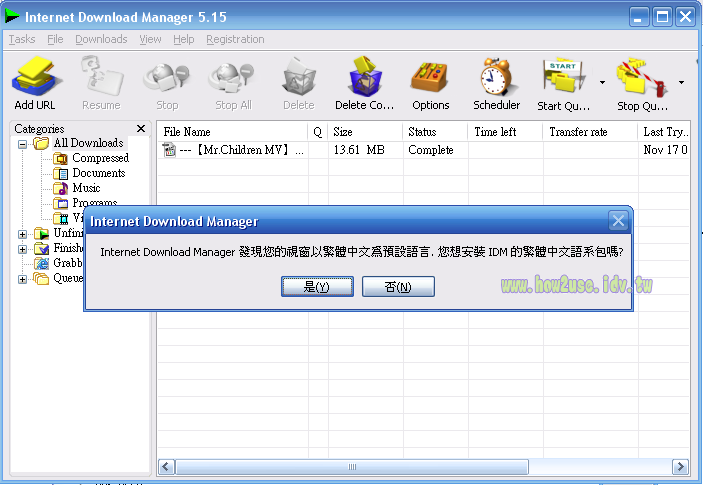Open the Stop Queue dropdown arrow

coord(681,82)
